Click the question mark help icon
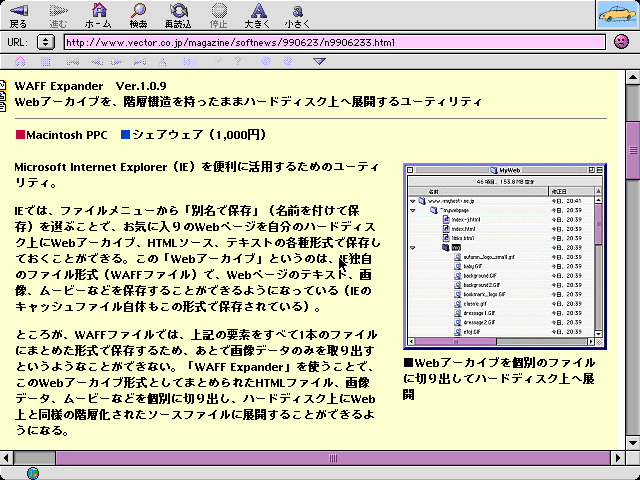The width and height of the screenshot is (640, 480). tap(238, 62)
